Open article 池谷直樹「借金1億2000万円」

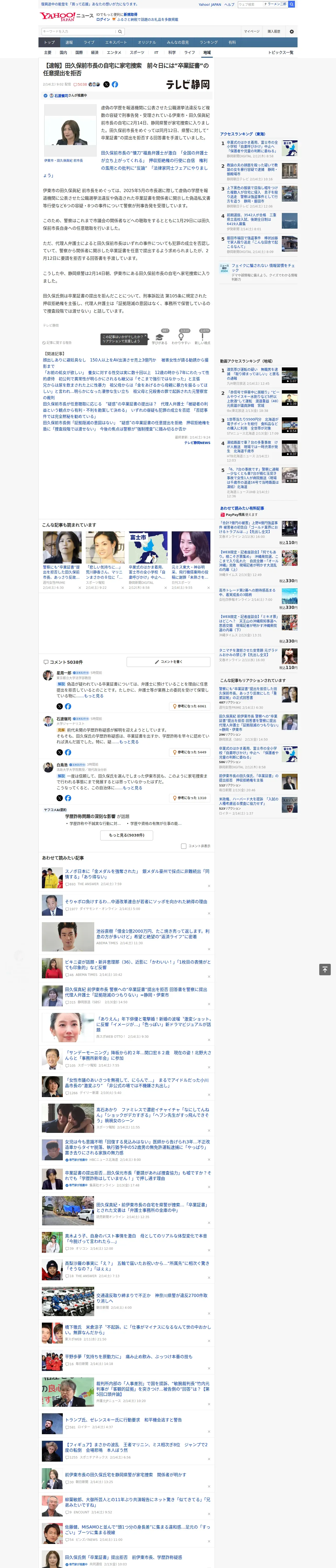pos(153,934)
